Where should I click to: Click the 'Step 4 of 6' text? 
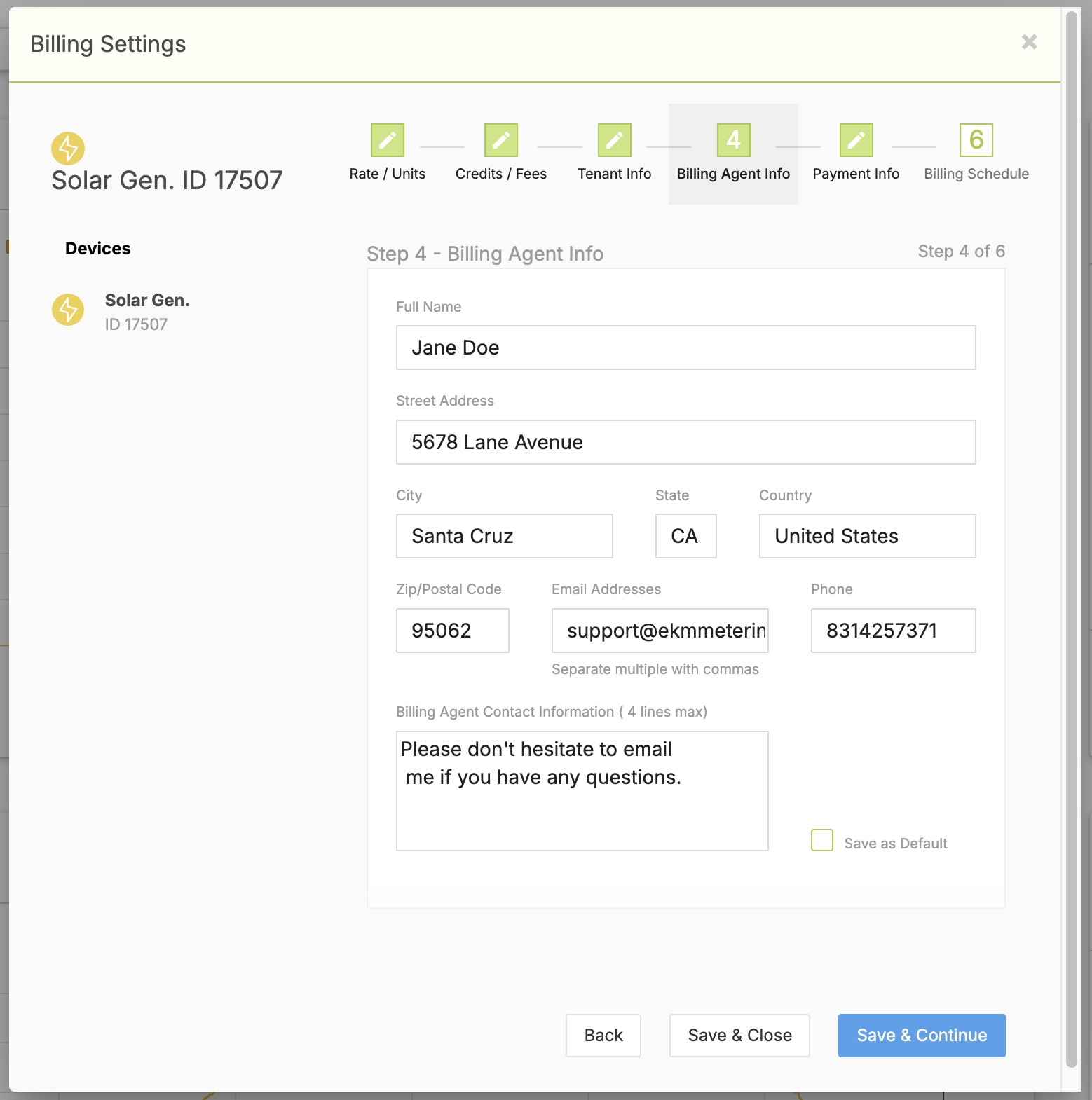pos(962,252)
